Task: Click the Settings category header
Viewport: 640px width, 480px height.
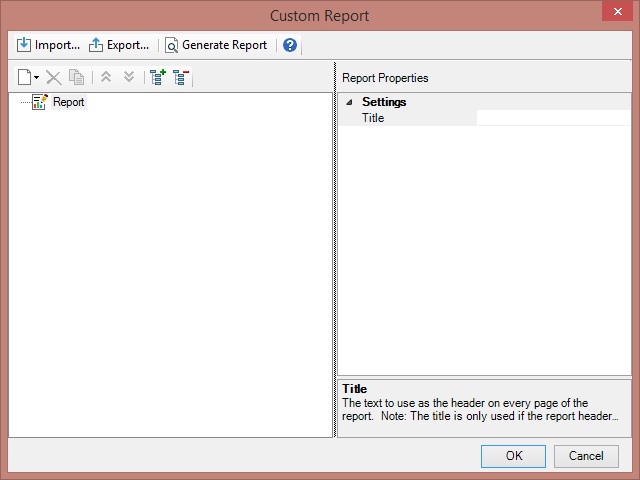Action: click(x=484, y=102)
